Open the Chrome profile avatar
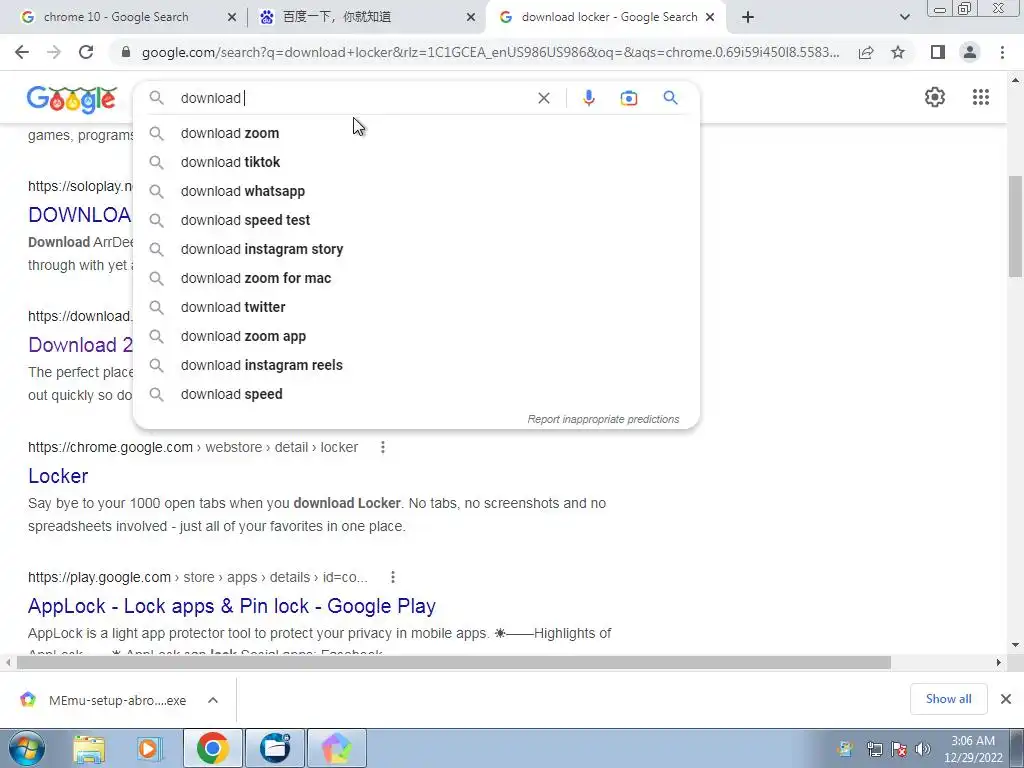The width and height of the screenshot is (1024, 768). tap(970, 52)
